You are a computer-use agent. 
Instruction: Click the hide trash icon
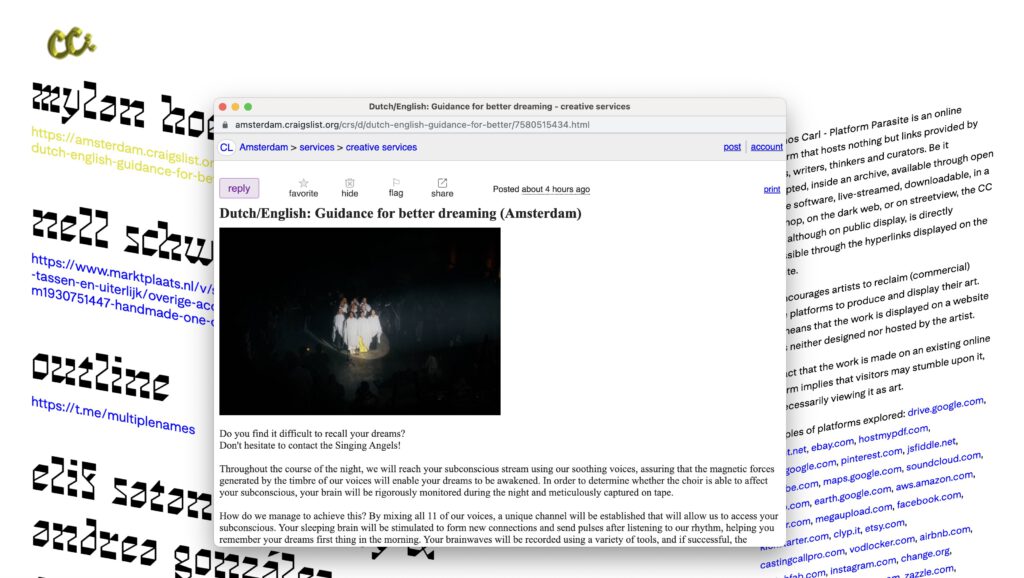click(x=349, y=184)
